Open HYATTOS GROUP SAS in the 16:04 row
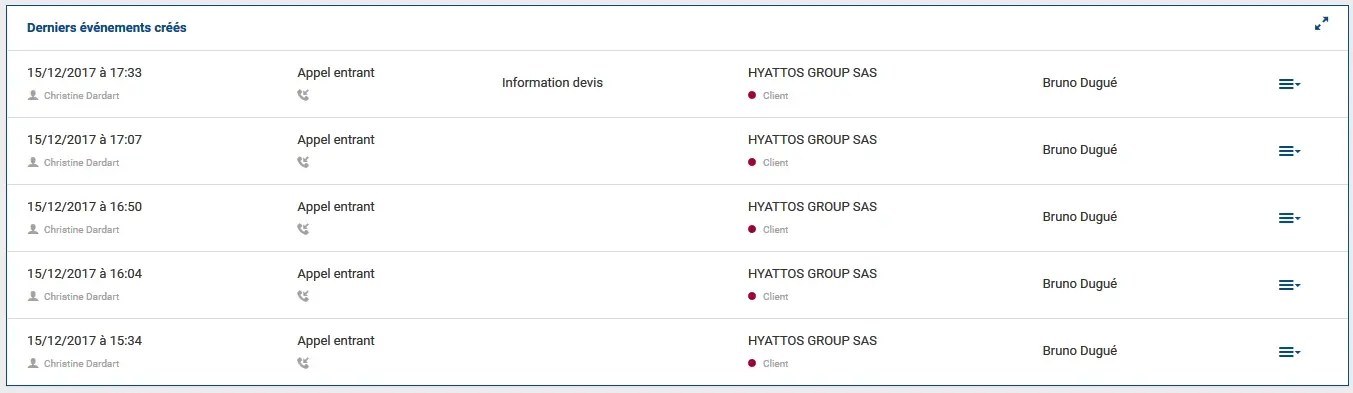Screen dimensions: 1353x393 pos(812,274)
